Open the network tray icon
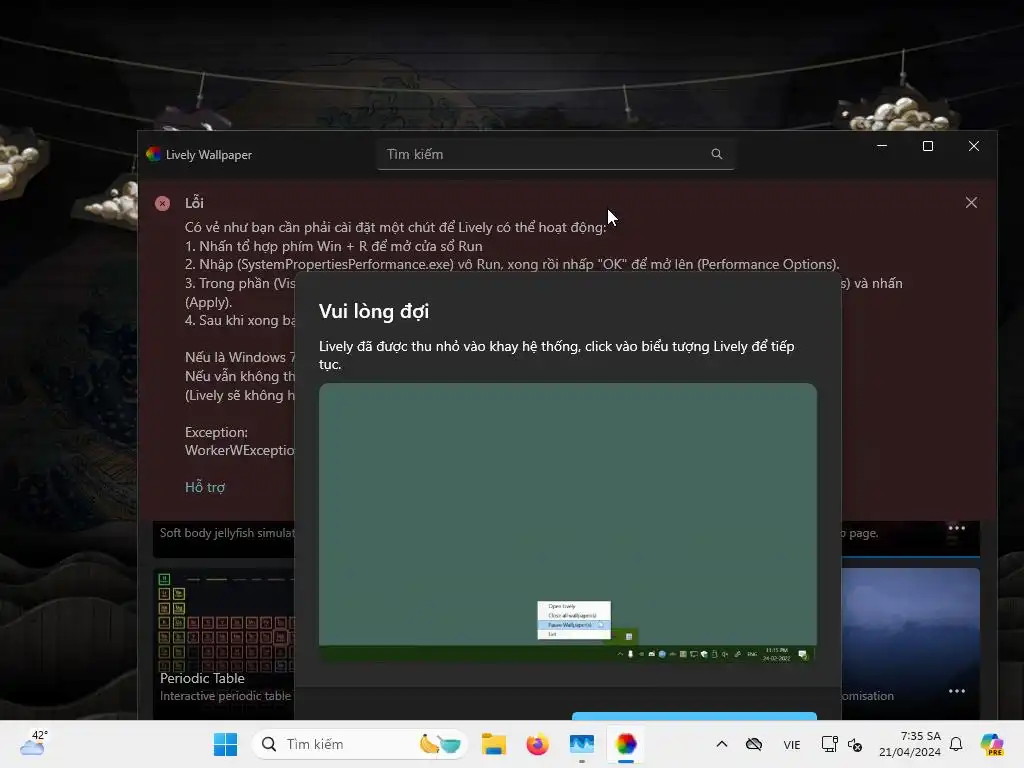The image size is (1024, 768). [829, 744]
